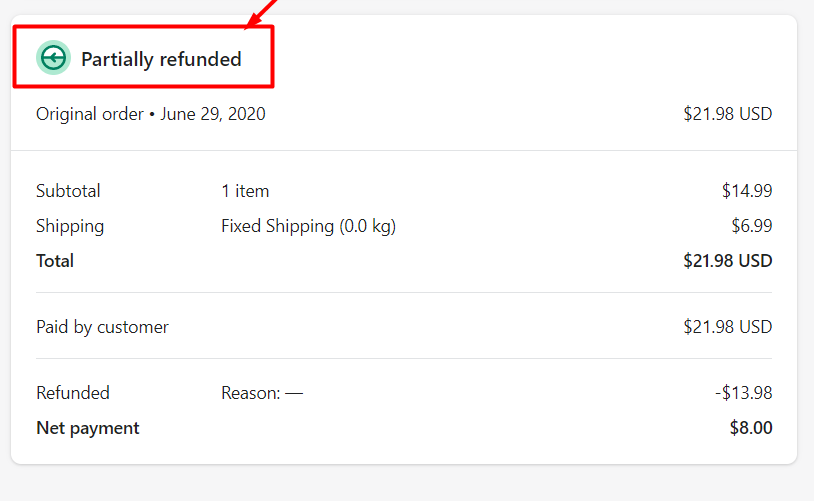Click the refund "Reason: —" text
814x501 pixels.
[262, 393]
